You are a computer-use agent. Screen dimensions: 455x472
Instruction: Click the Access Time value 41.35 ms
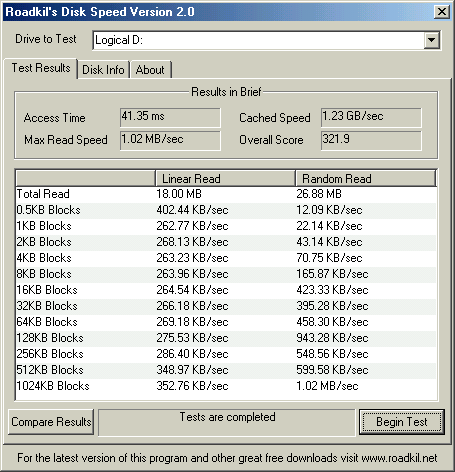point(170,117)
